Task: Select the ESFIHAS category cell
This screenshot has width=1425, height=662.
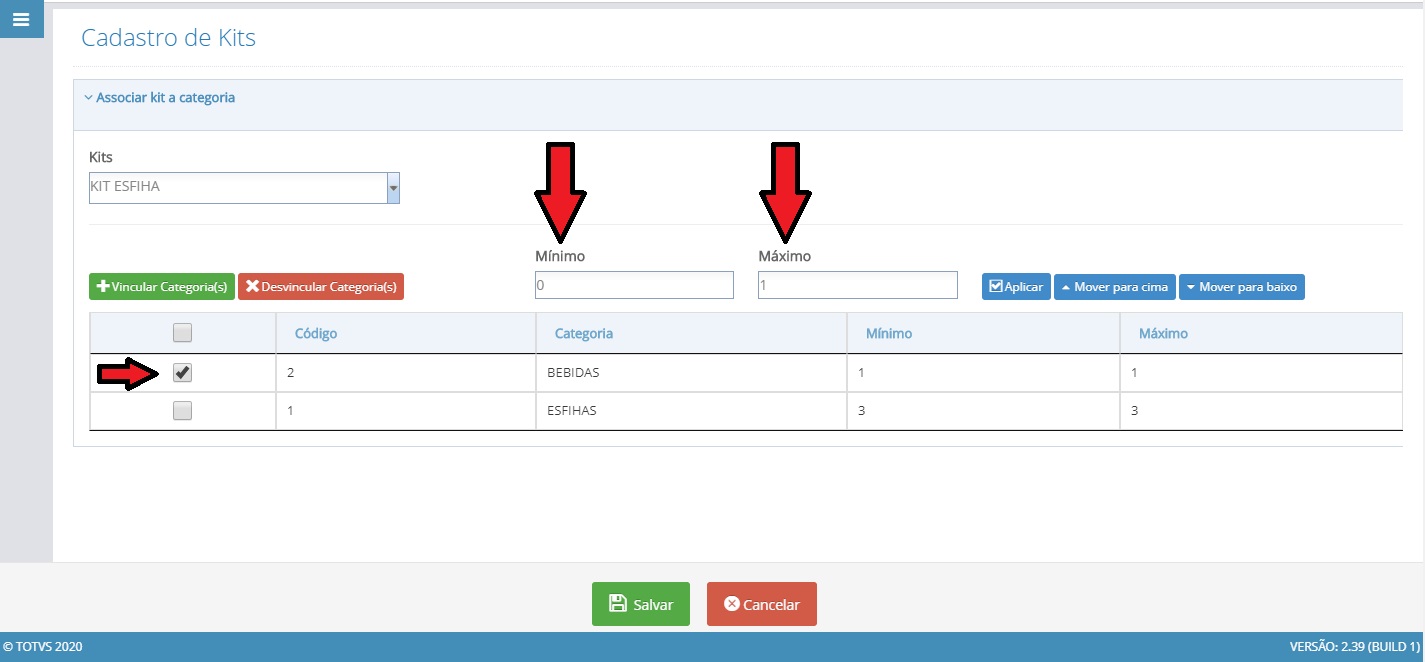Action: point(691,410)
